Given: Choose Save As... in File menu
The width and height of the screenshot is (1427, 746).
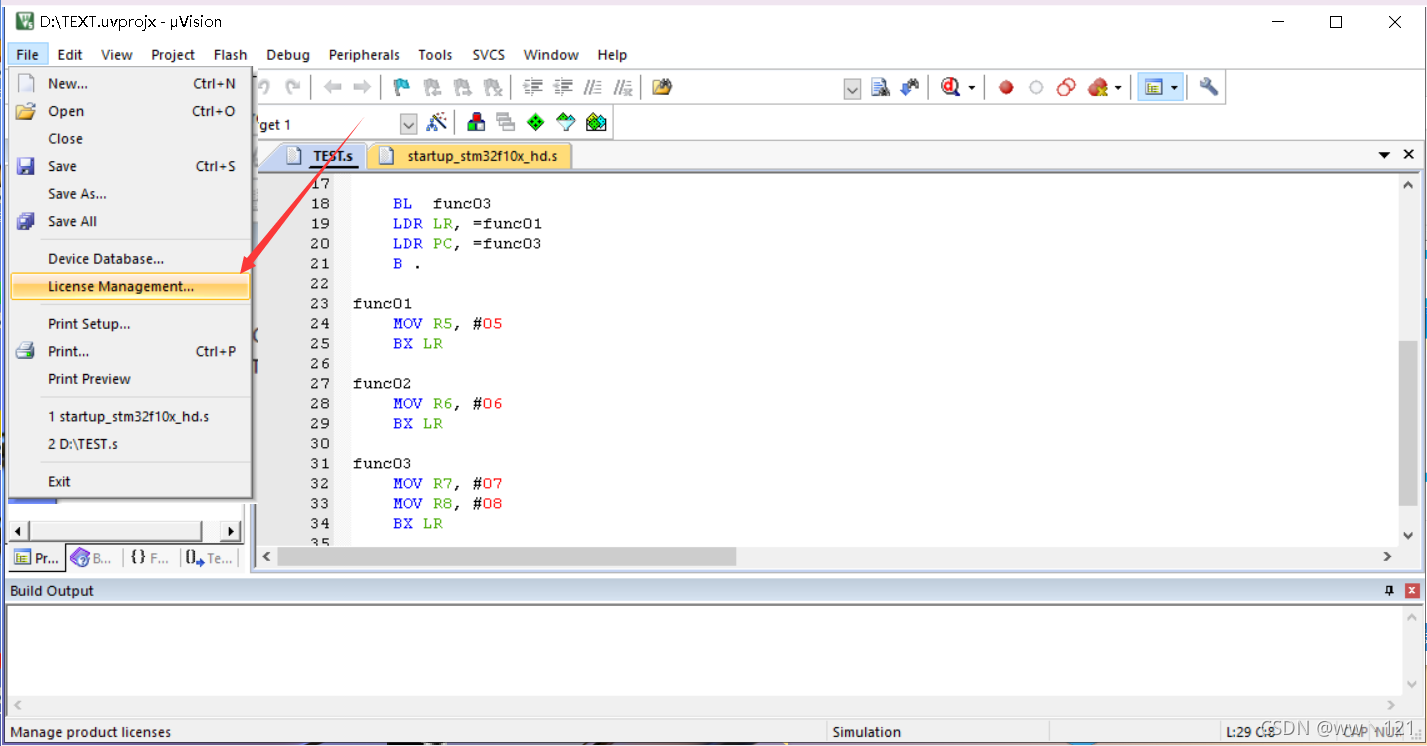Looking at the screenshot, I should (129, 194).
